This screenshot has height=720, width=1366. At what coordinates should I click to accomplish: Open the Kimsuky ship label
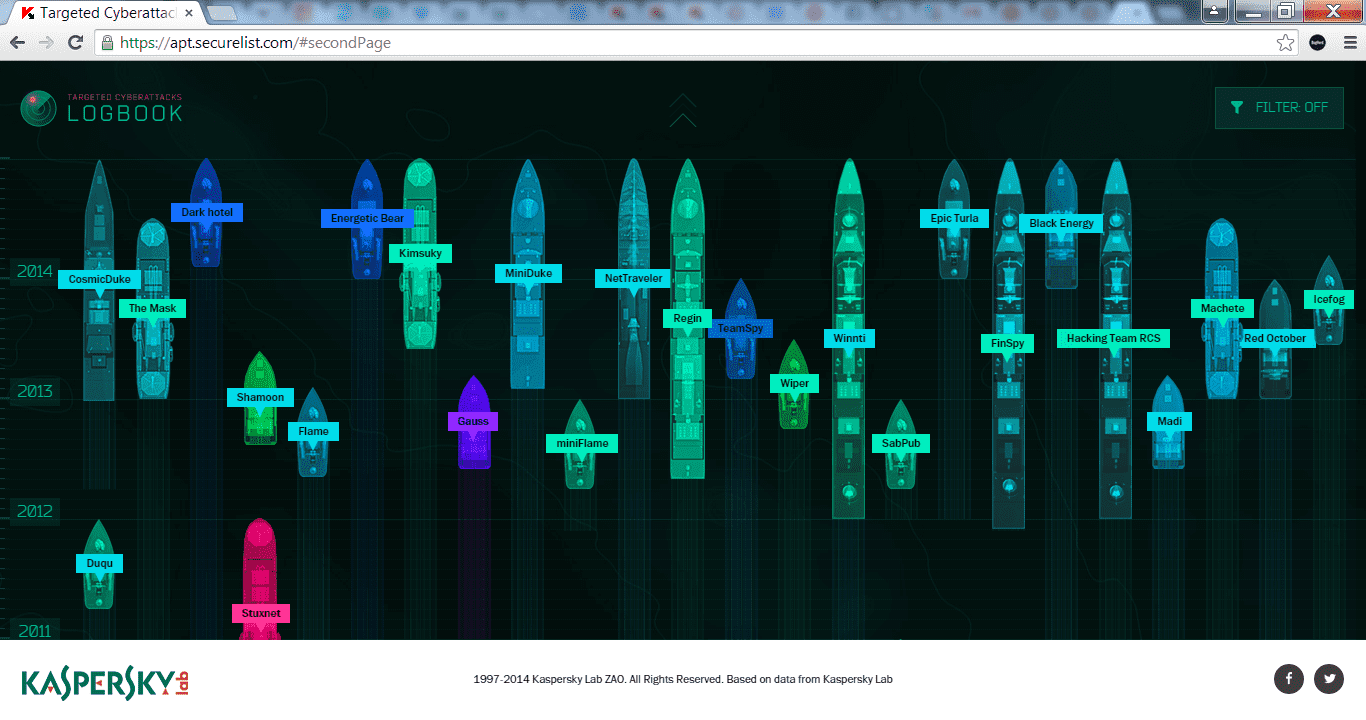click(x=420, y=253)
